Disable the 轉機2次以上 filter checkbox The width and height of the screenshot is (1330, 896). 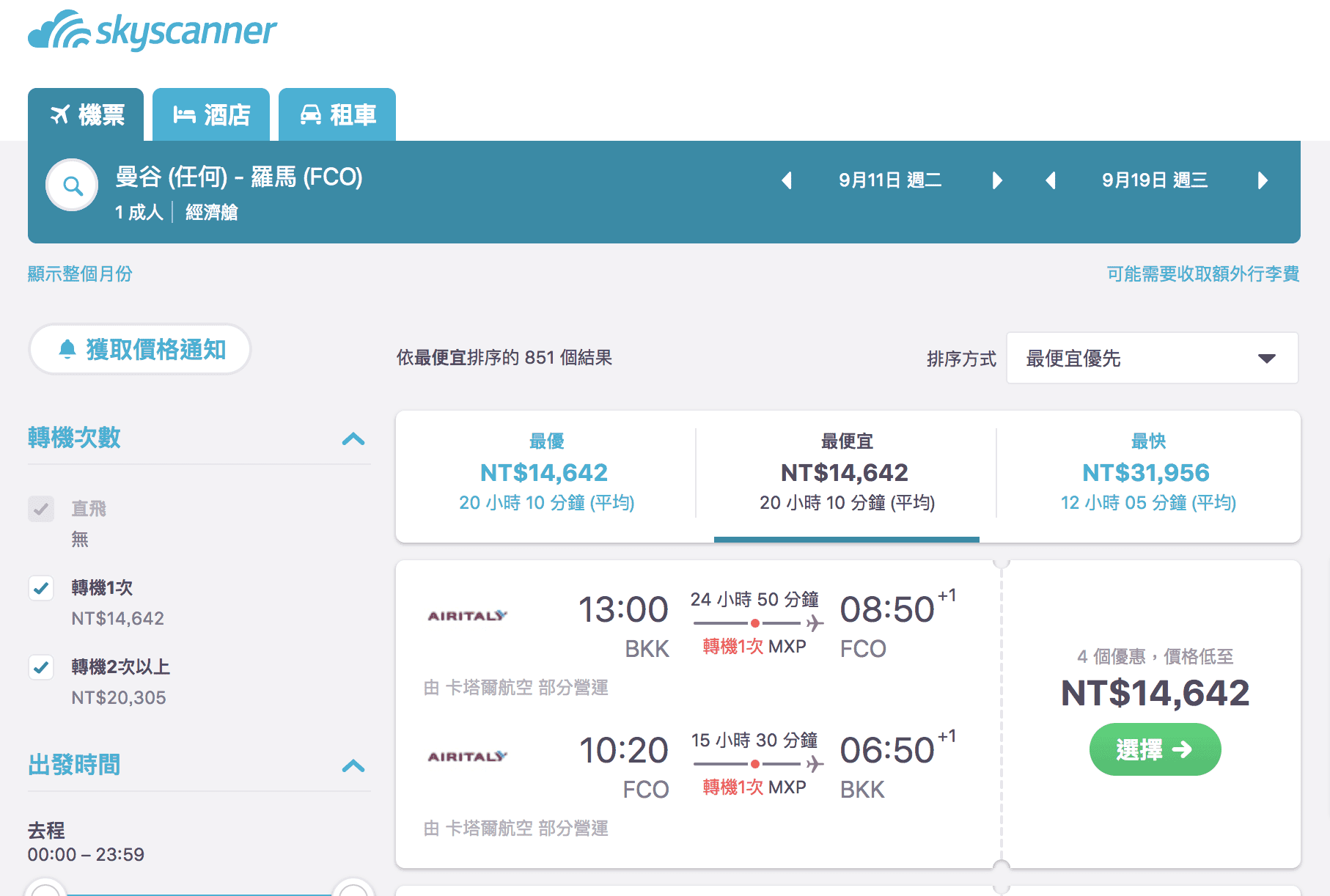(41, 667)
